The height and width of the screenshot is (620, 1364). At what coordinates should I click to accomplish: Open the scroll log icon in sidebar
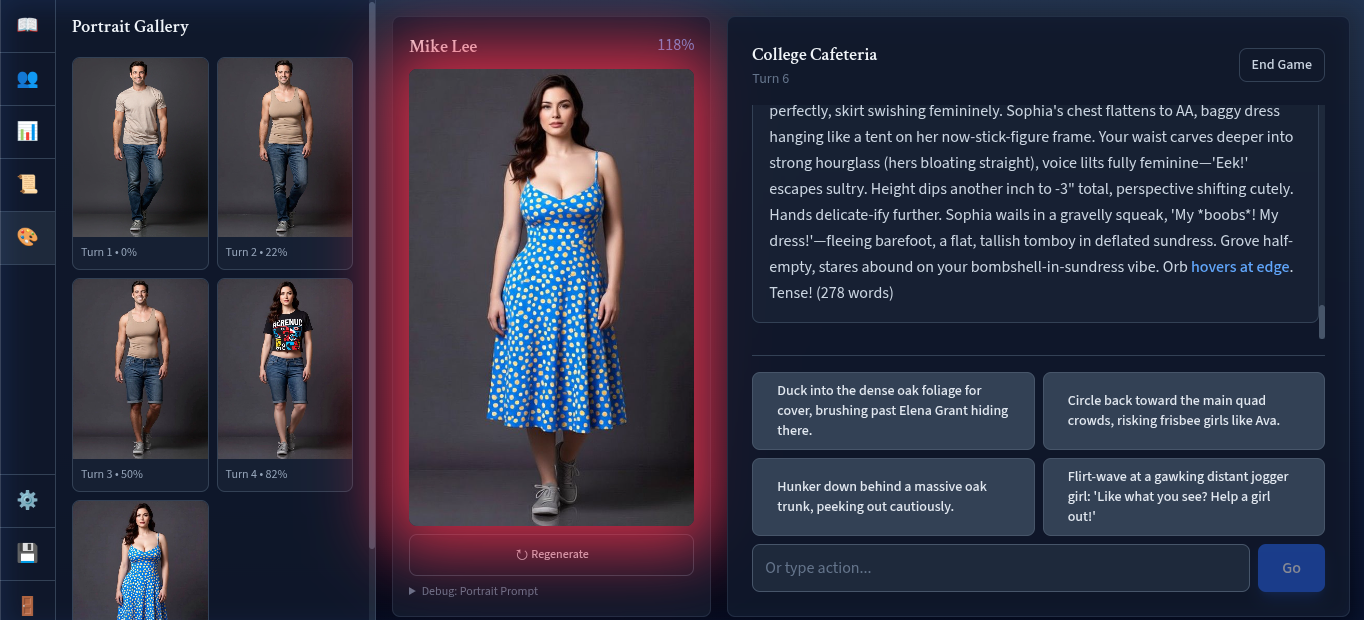[x=27, y=184]
